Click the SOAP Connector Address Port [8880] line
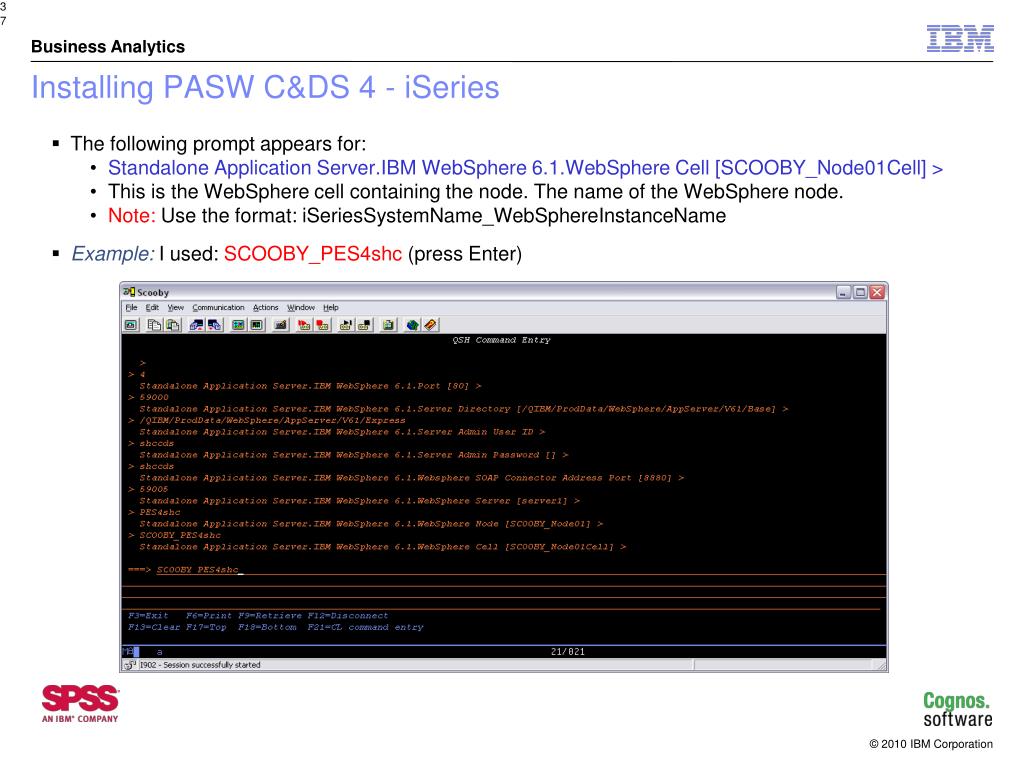Viewport: 1024px width, 768px height. [x=411, y=478]
